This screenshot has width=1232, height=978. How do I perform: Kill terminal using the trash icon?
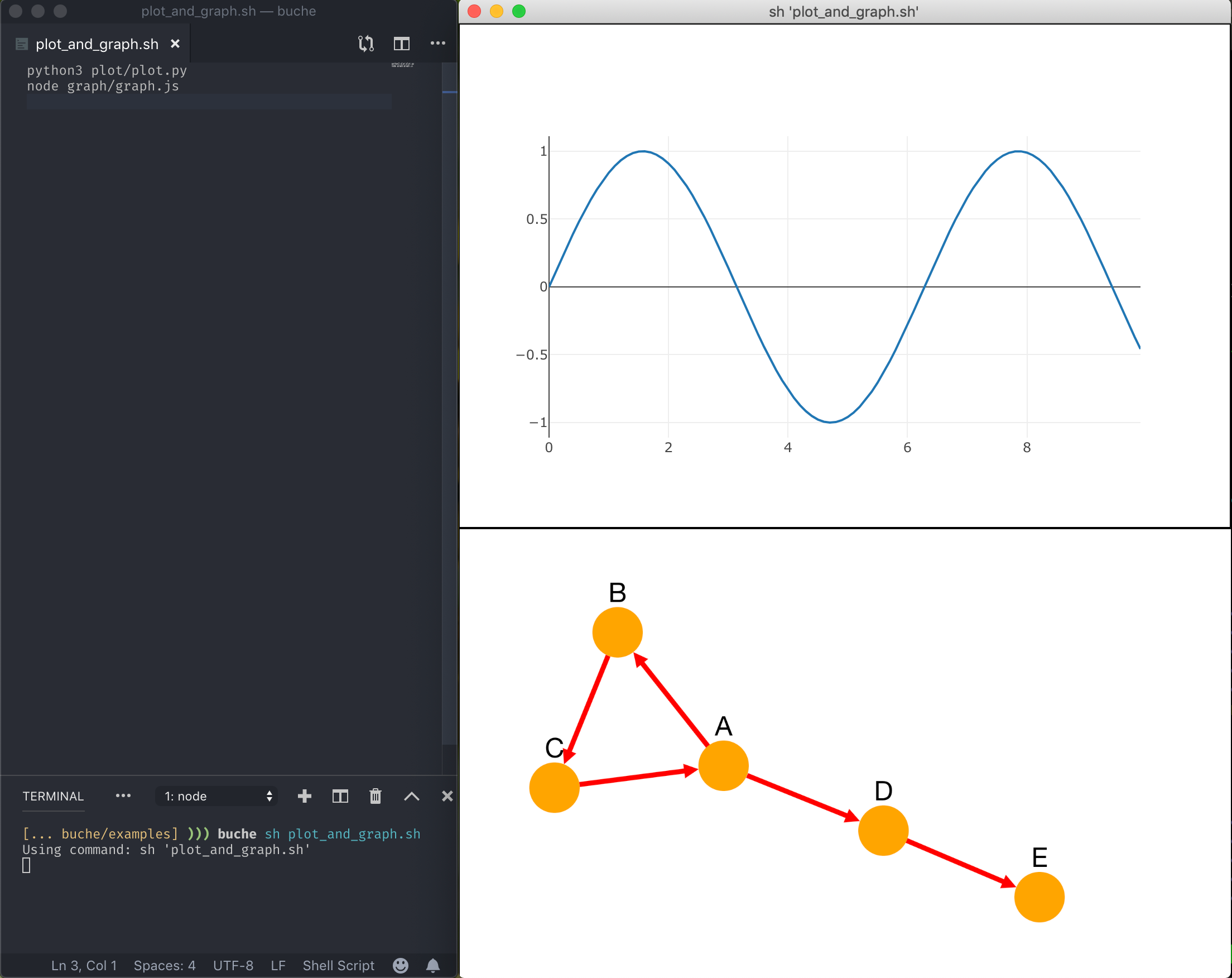pos(376,795)
